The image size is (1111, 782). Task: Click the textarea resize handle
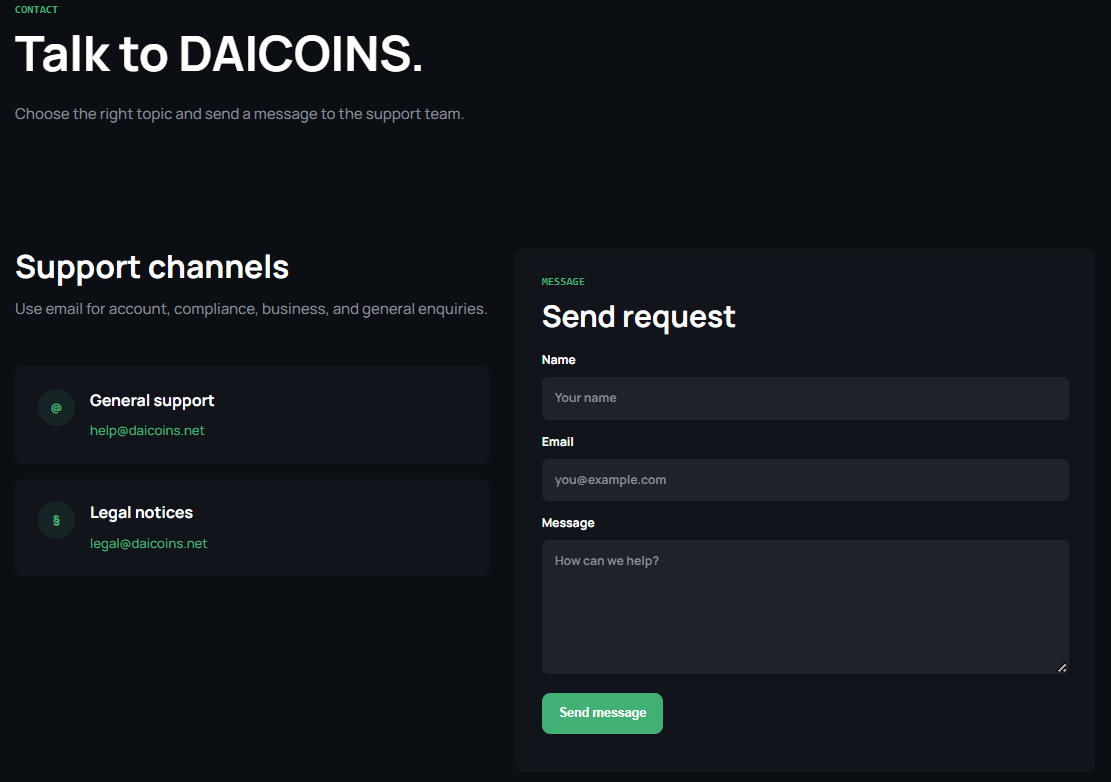(1061, 667)
